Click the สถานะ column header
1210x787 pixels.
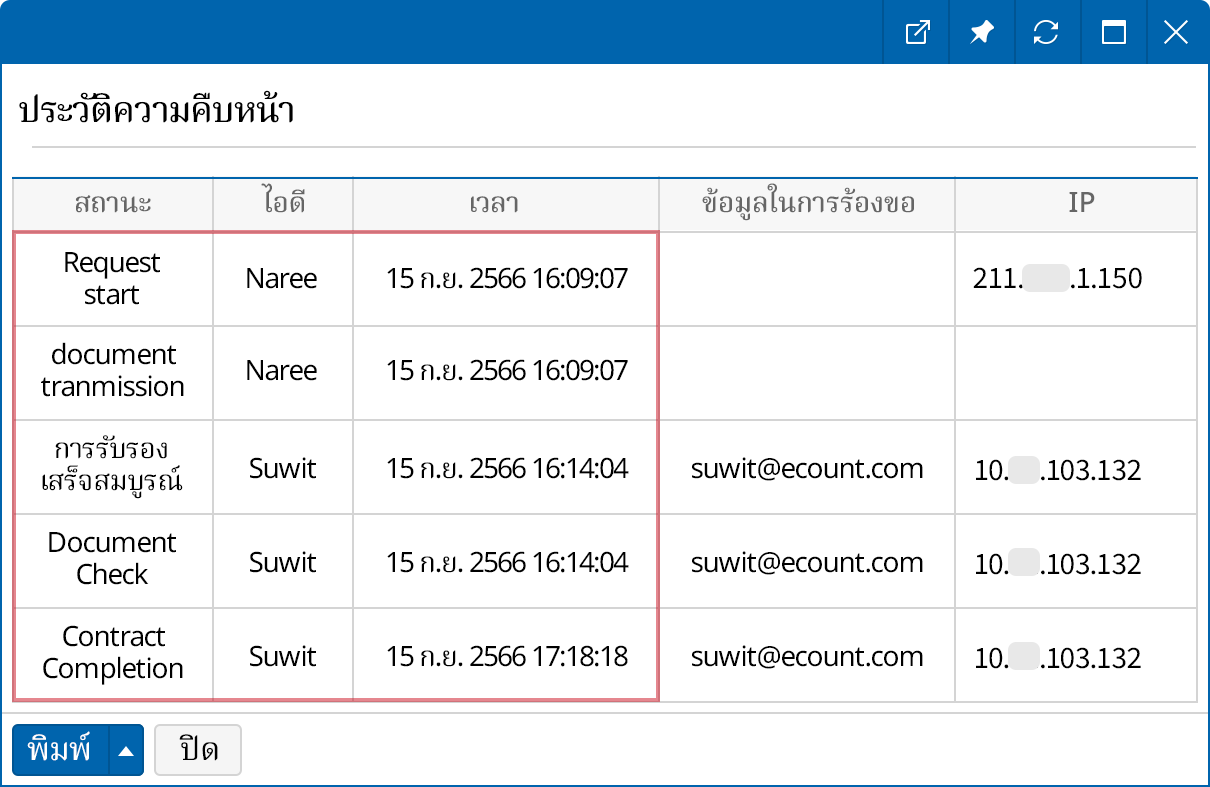[x=113, y=204]
